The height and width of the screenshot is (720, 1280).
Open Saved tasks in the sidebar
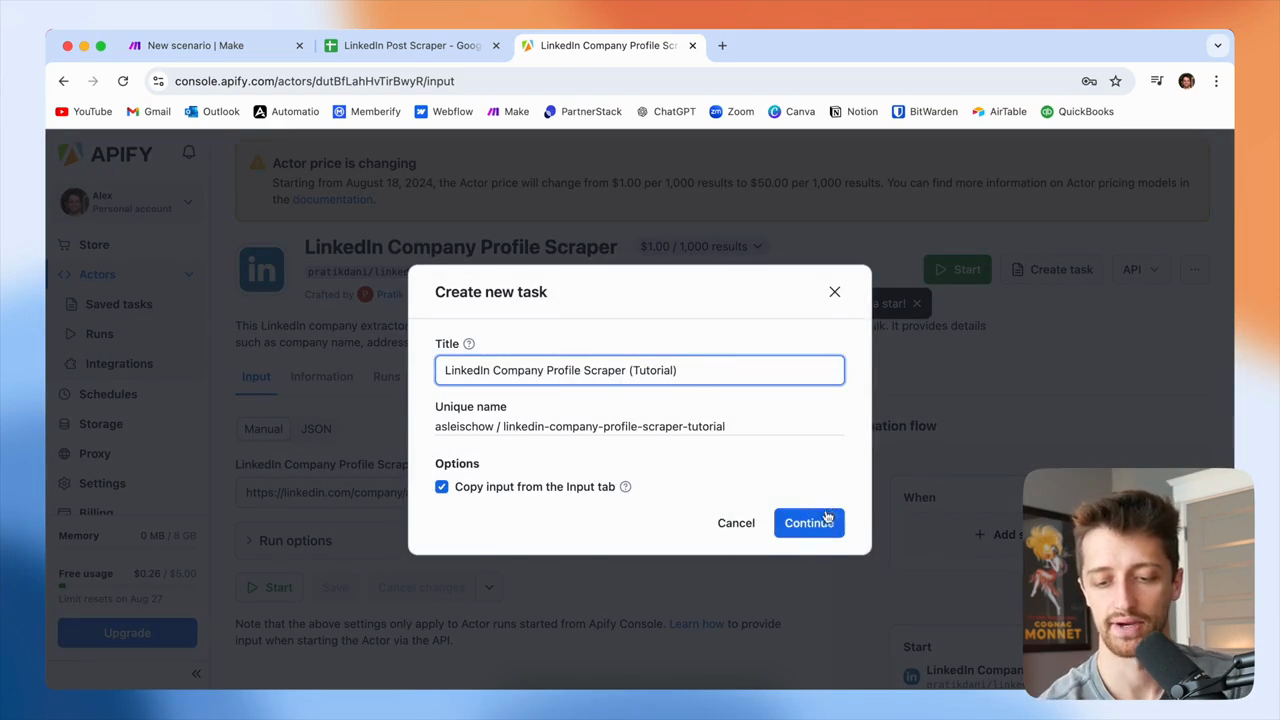coord(118,304)
